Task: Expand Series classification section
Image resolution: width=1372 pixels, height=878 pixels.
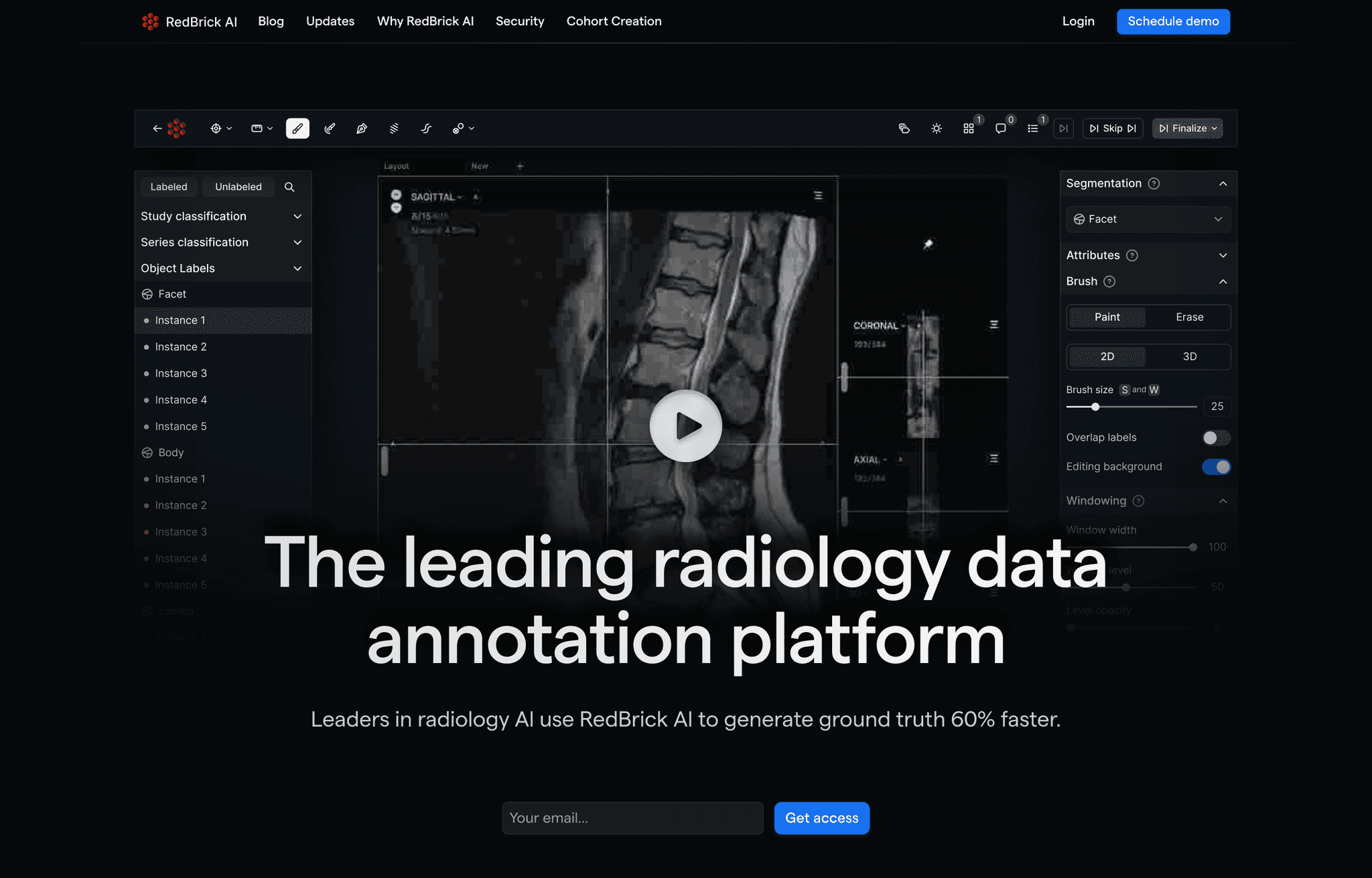Action: coord(222,242)
